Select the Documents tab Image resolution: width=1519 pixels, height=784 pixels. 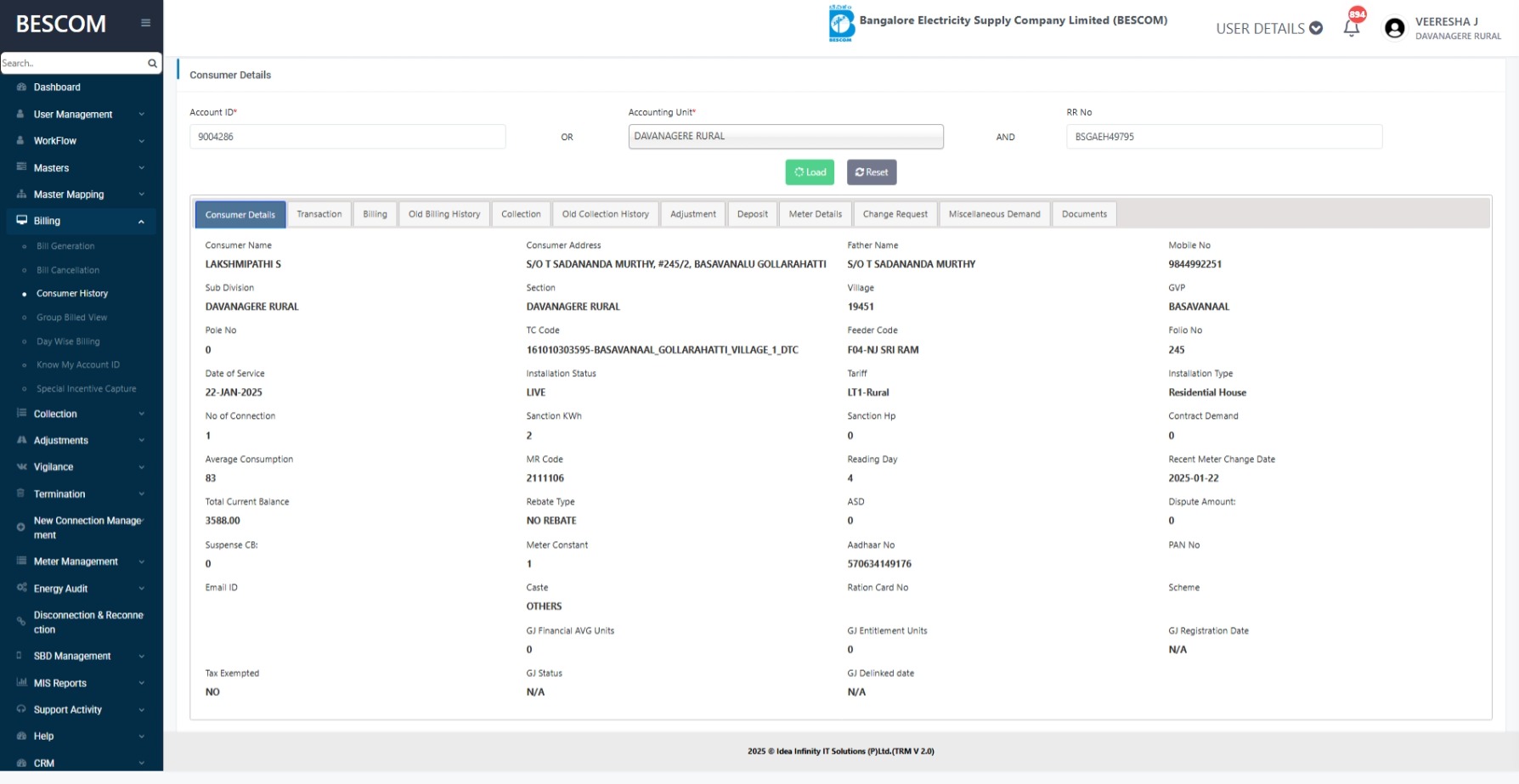(1084, 214)
